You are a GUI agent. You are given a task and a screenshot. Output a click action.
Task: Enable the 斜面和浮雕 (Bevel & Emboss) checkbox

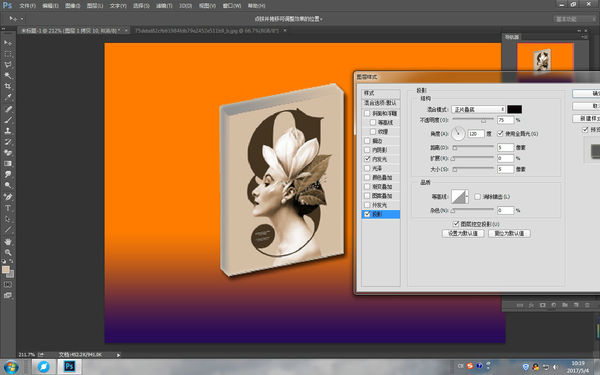point(367,113)
